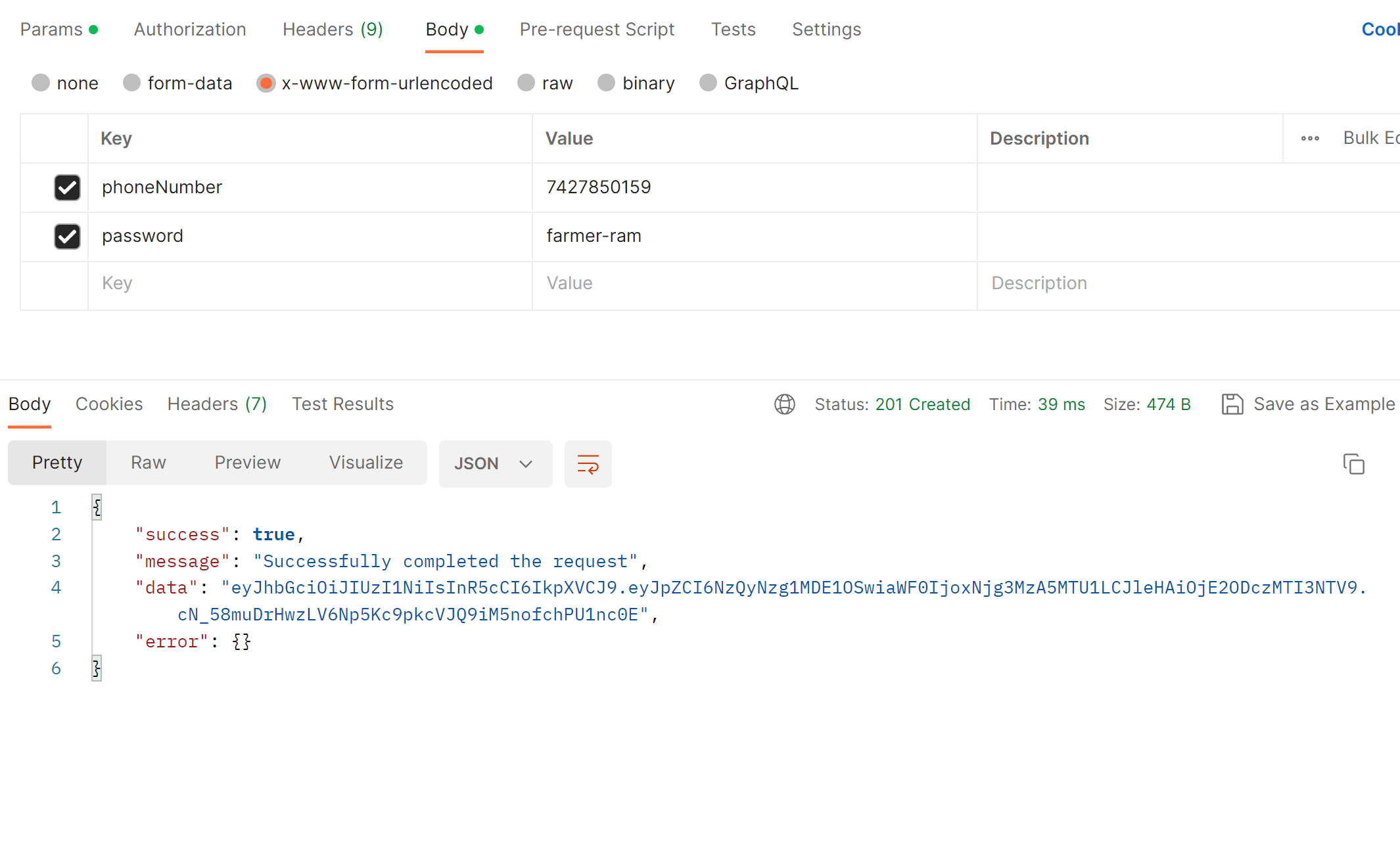Switch to the Preview response view
The image size is (1400, 859).
[x=247, y=463]
